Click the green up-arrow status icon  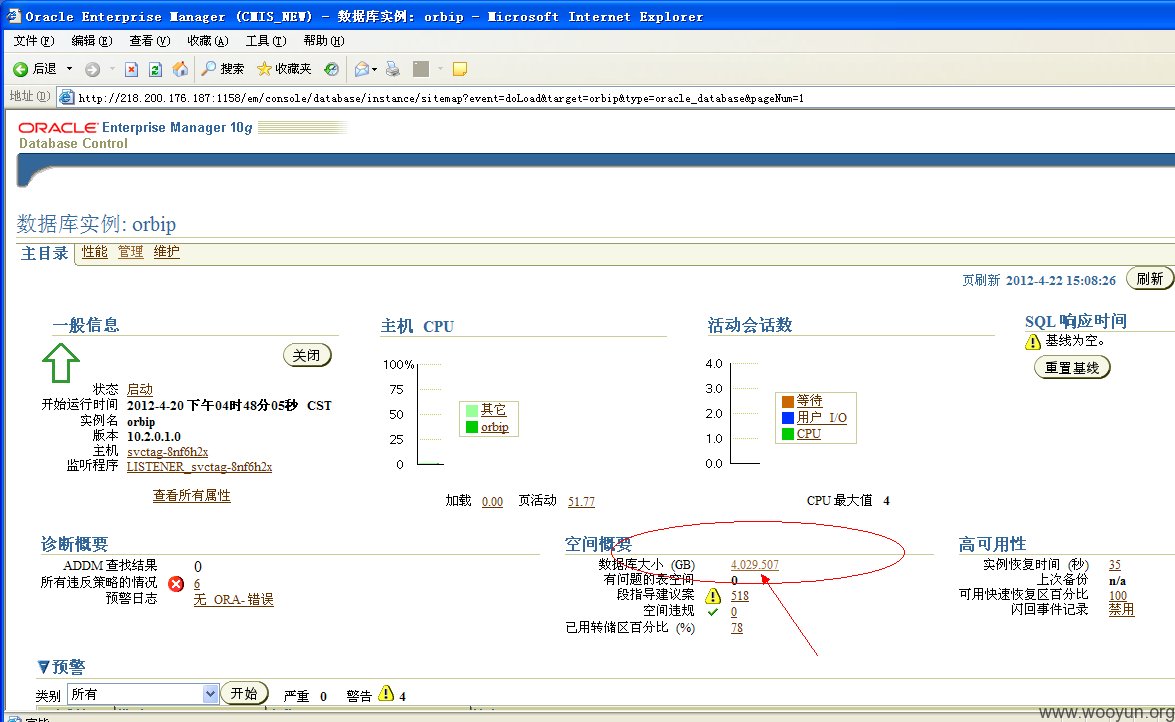61,363
